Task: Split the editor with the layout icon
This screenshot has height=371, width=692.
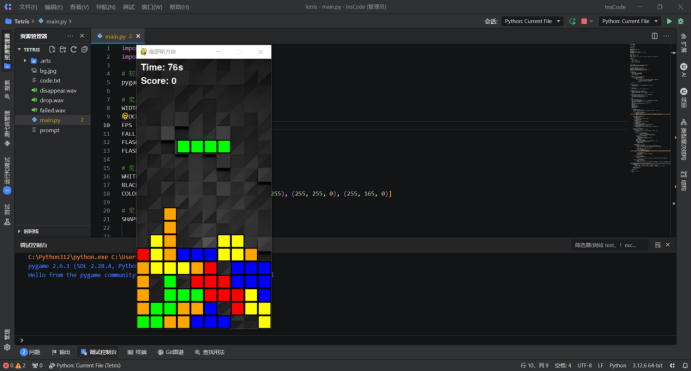Action: pyautogui.click(x=654, y=36)
